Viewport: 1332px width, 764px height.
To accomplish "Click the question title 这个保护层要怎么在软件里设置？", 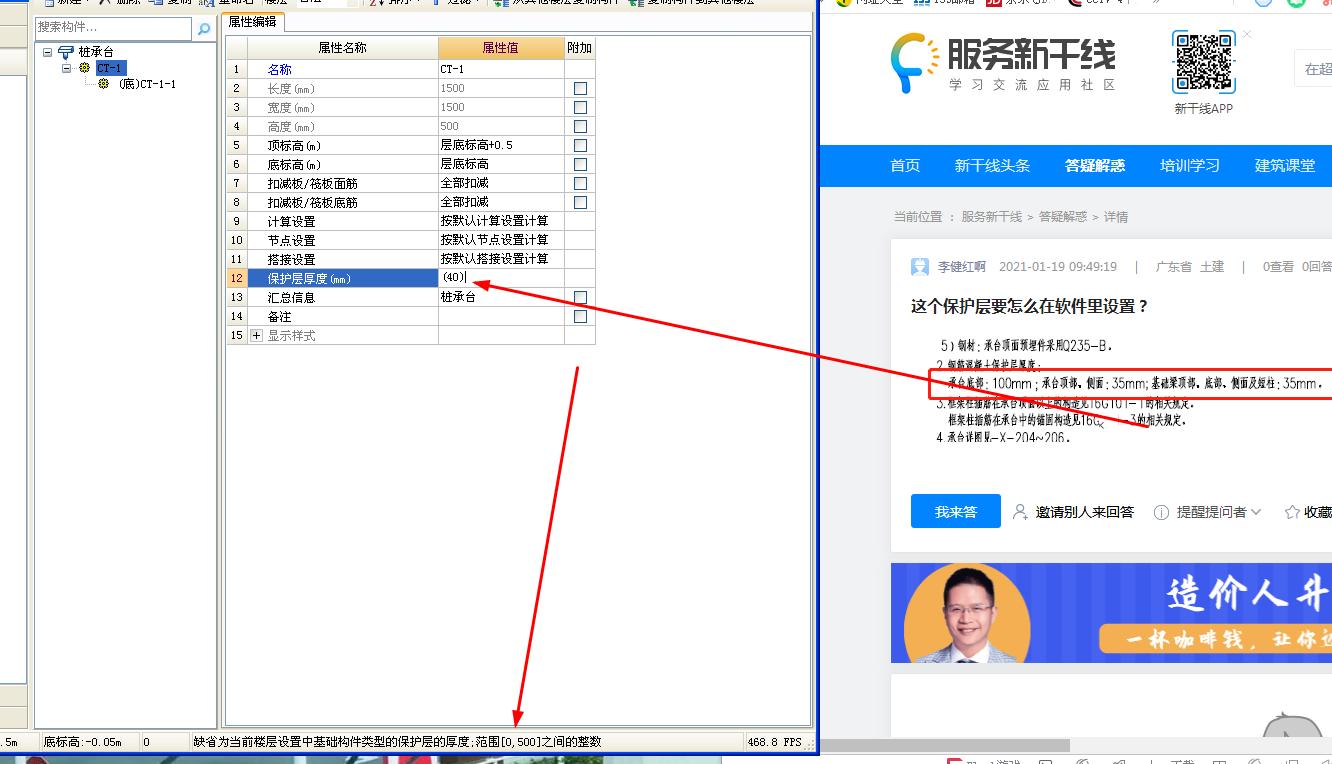I will tap(1030, 306).
